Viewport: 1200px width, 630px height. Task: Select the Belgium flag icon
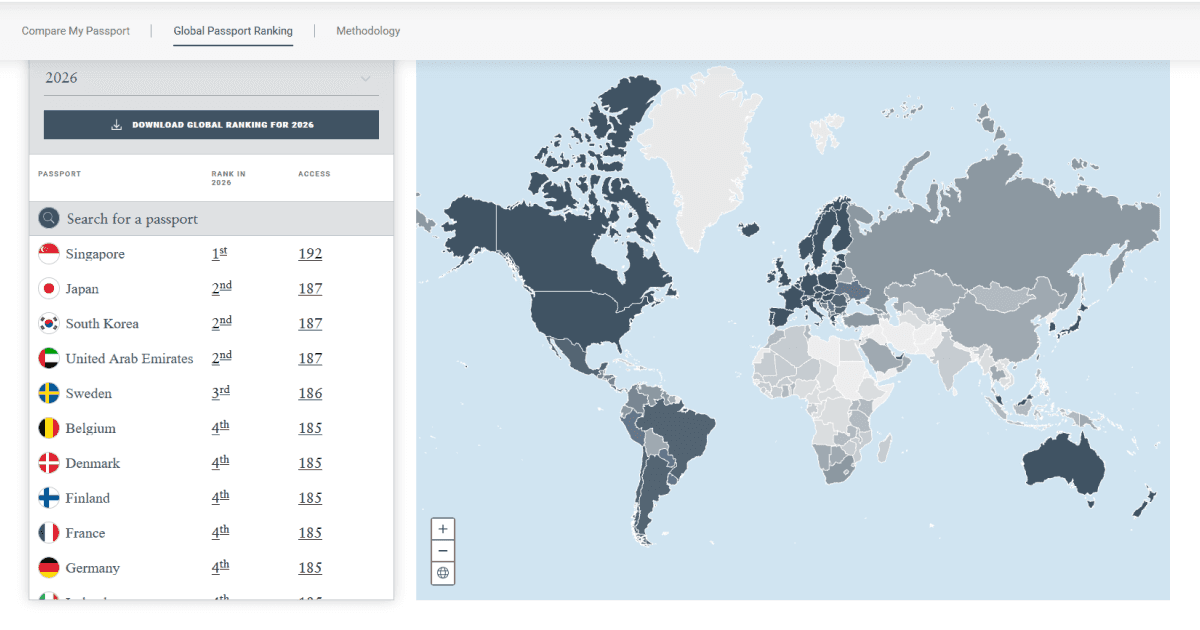coord(49,427)
